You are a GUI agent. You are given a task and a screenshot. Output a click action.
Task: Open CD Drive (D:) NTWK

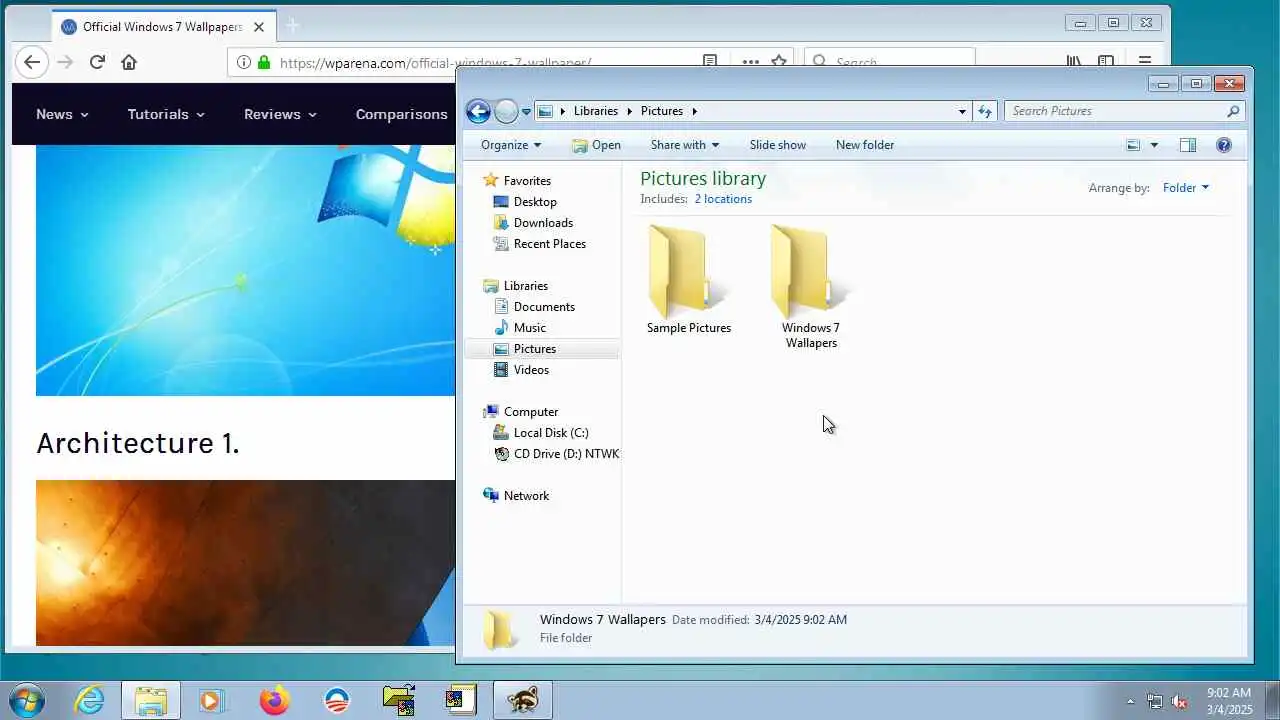coord(566,454)
